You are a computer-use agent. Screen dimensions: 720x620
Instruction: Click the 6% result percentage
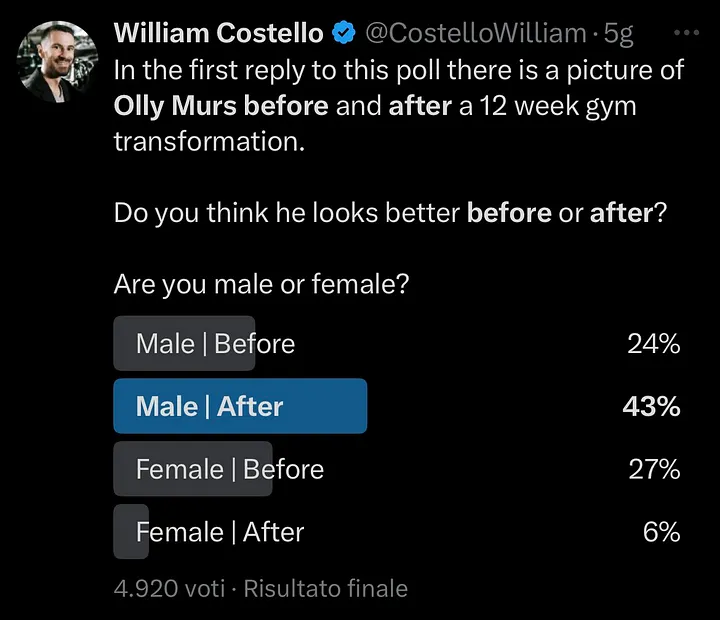point(661,532)
